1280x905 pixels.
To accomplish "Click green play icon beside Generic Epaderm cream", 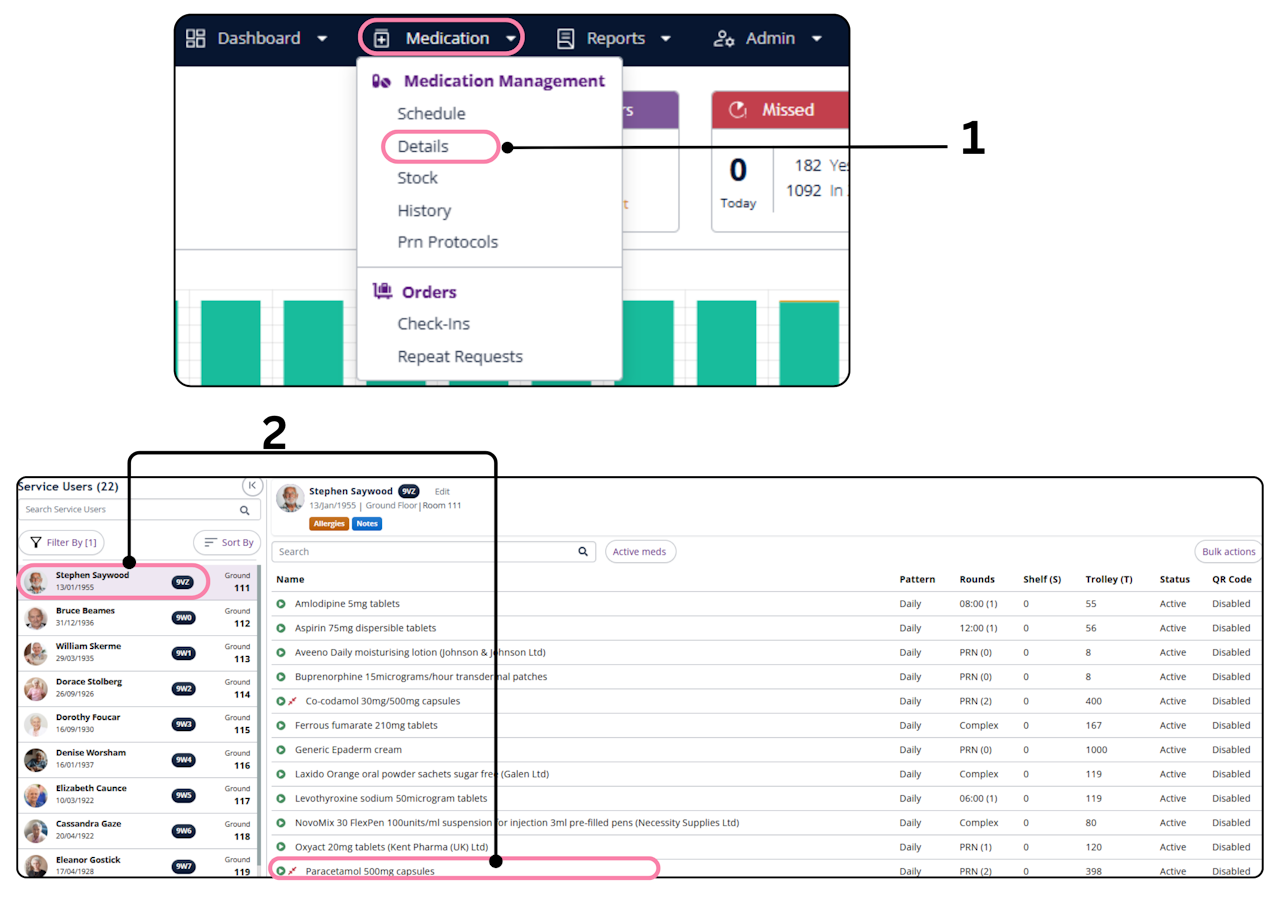I will click(281, 750).
